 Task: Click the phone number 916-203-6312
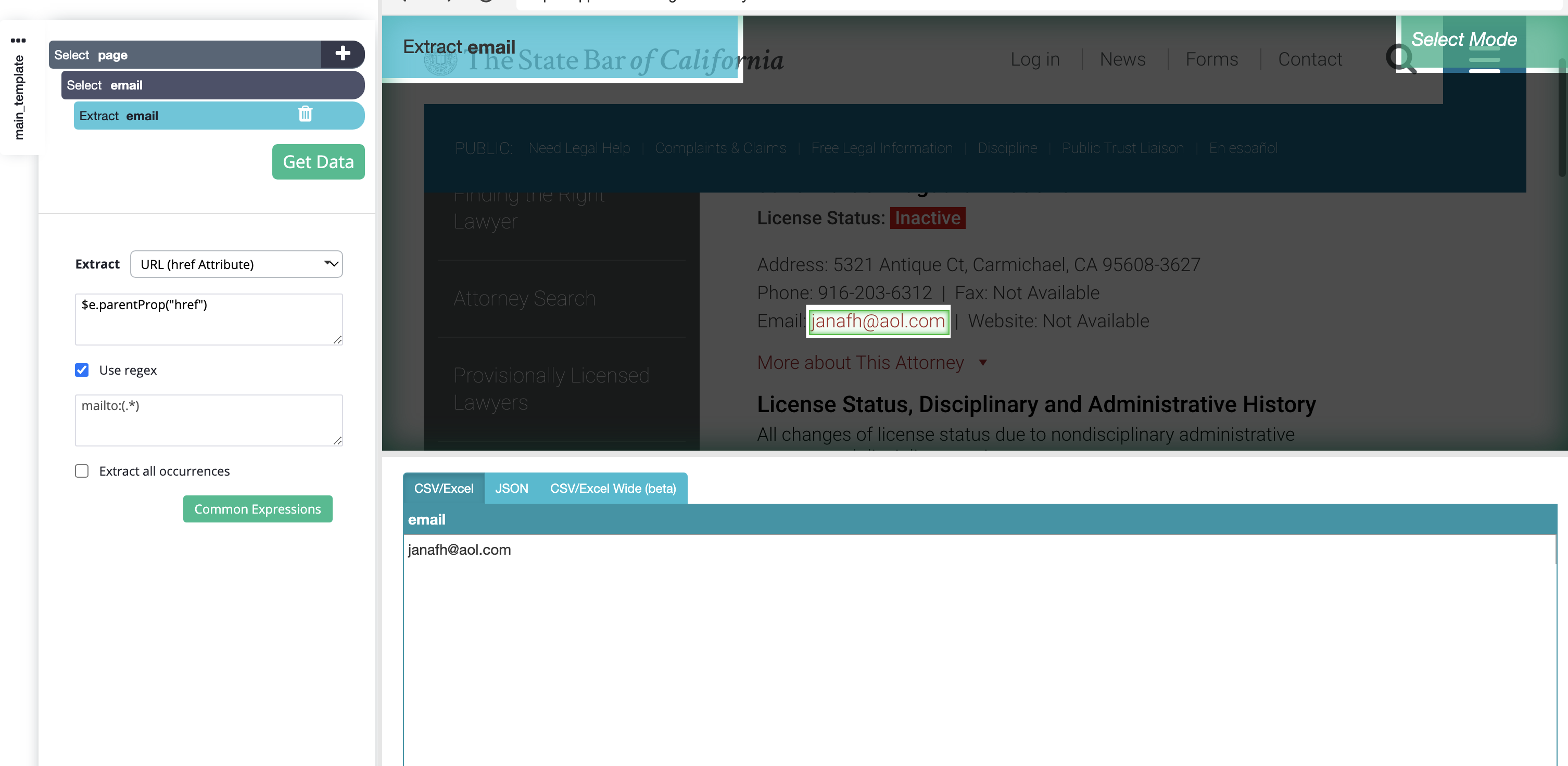(x=875, y=293)
